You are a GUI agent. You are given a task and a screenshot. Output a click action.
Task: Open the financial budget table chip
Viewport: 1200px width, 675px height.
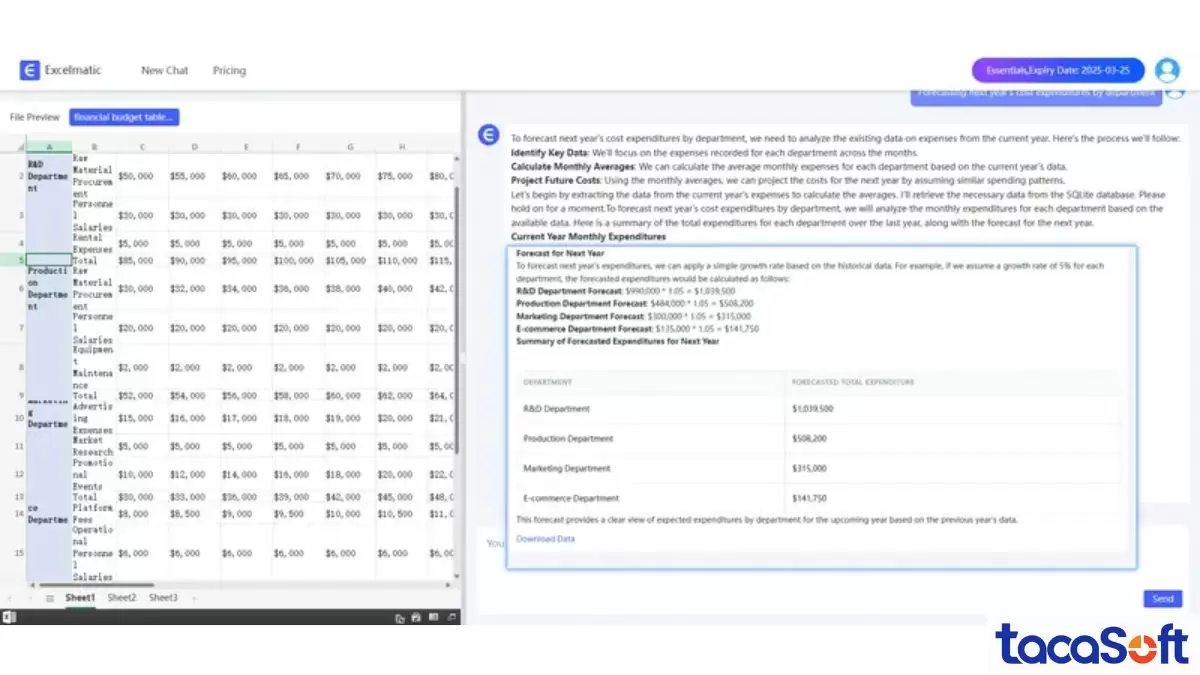coord(123,117)
